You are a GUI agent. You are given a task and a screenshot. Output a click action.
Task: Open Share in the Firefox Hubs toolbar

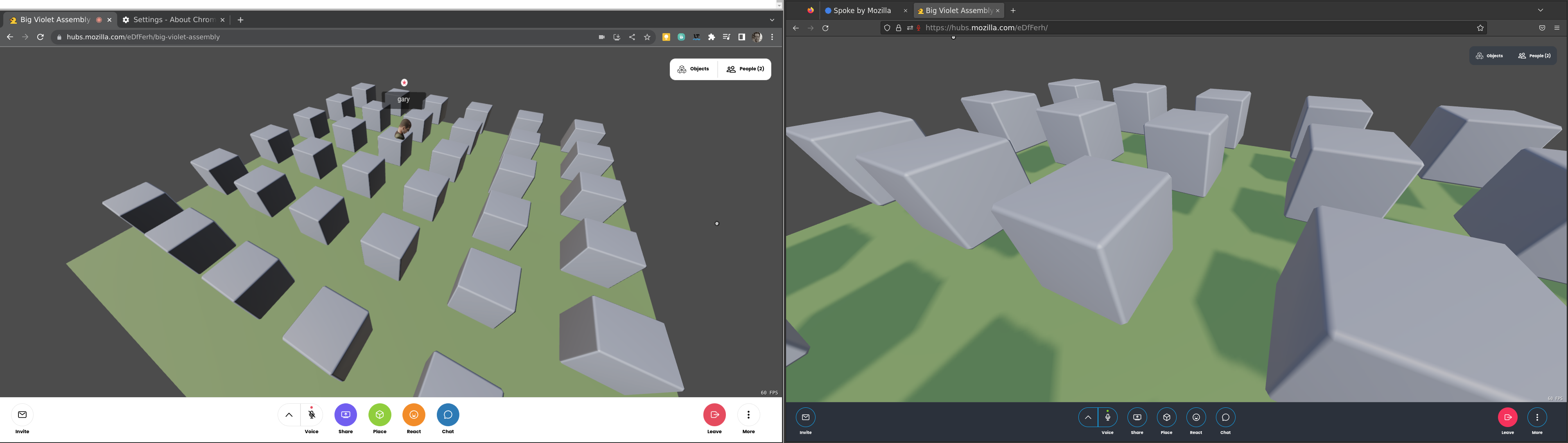point(1137,418)
